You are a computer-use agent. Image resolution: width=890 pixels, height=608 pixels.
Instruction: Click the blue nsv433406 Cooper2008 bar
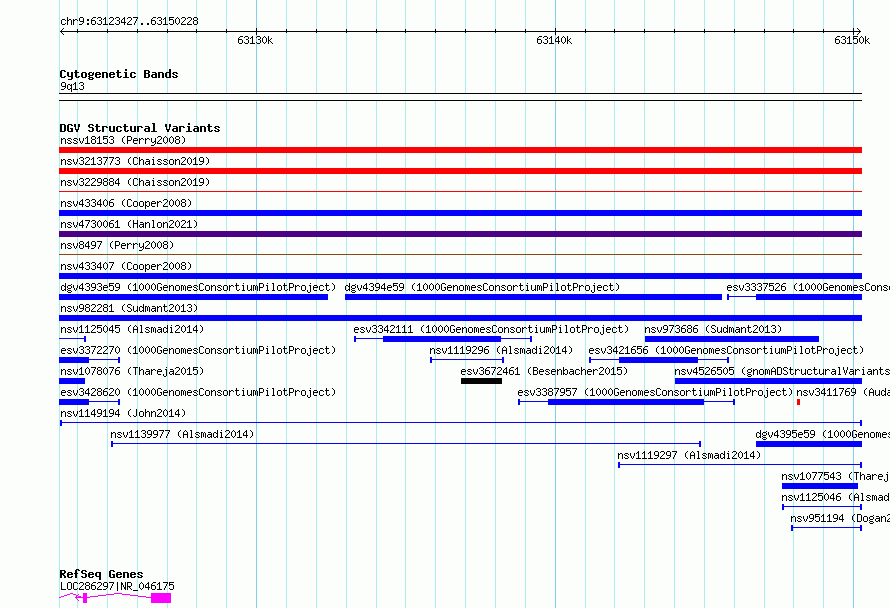coord(460,213)
